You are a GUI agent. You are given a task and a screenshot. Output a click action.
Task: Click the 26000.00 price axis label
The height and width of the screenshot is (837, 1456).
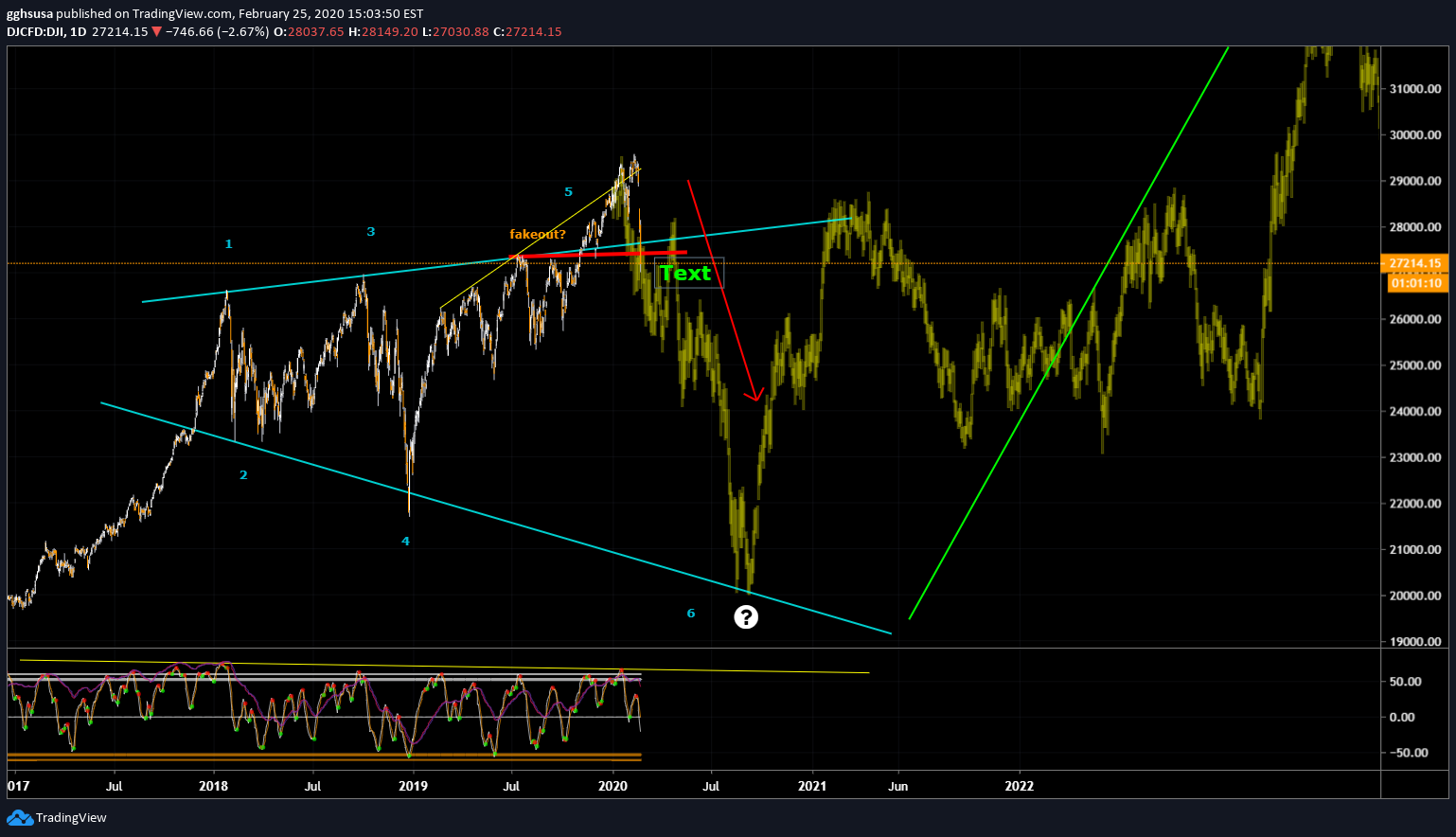[x=1415, y=319]
